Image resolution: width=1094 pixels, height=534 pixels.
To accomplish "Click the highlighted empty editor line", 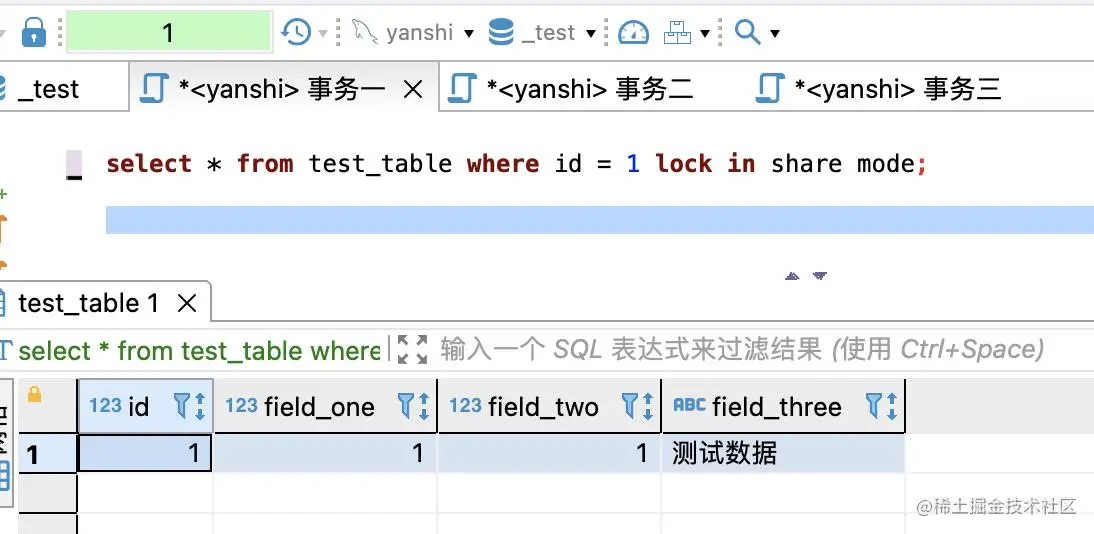I will tap(599, 220).
